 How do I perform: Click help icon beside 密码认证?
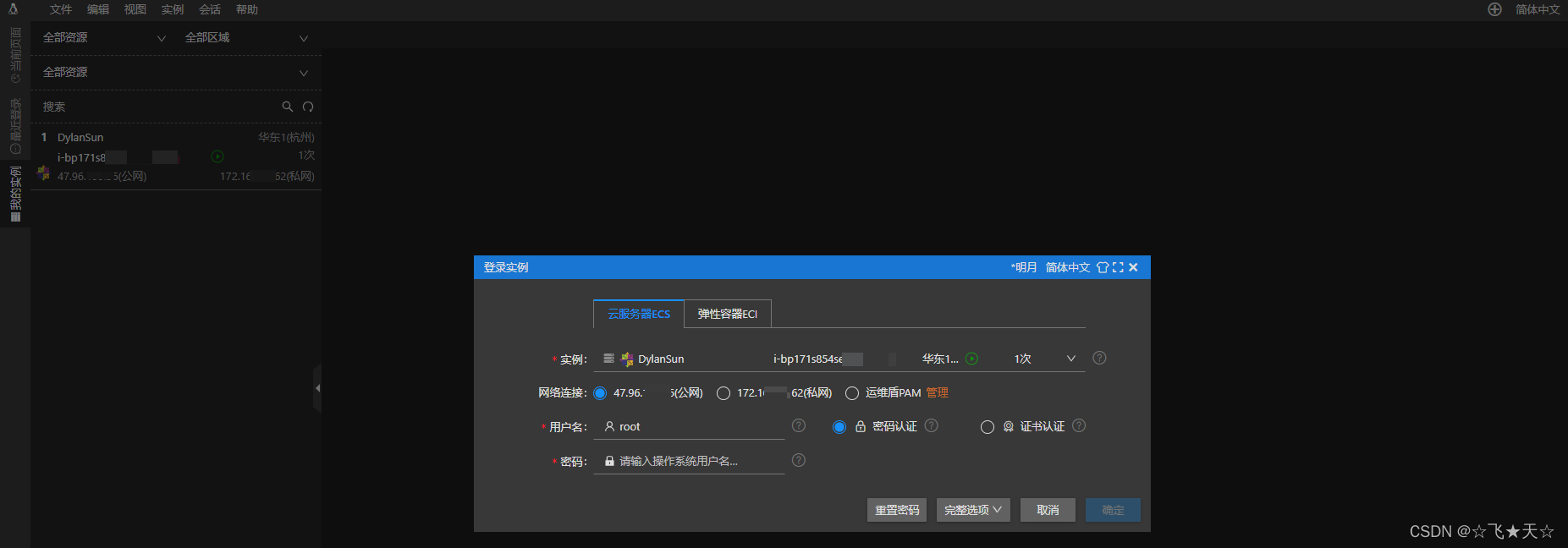click(x=932, y=425)
